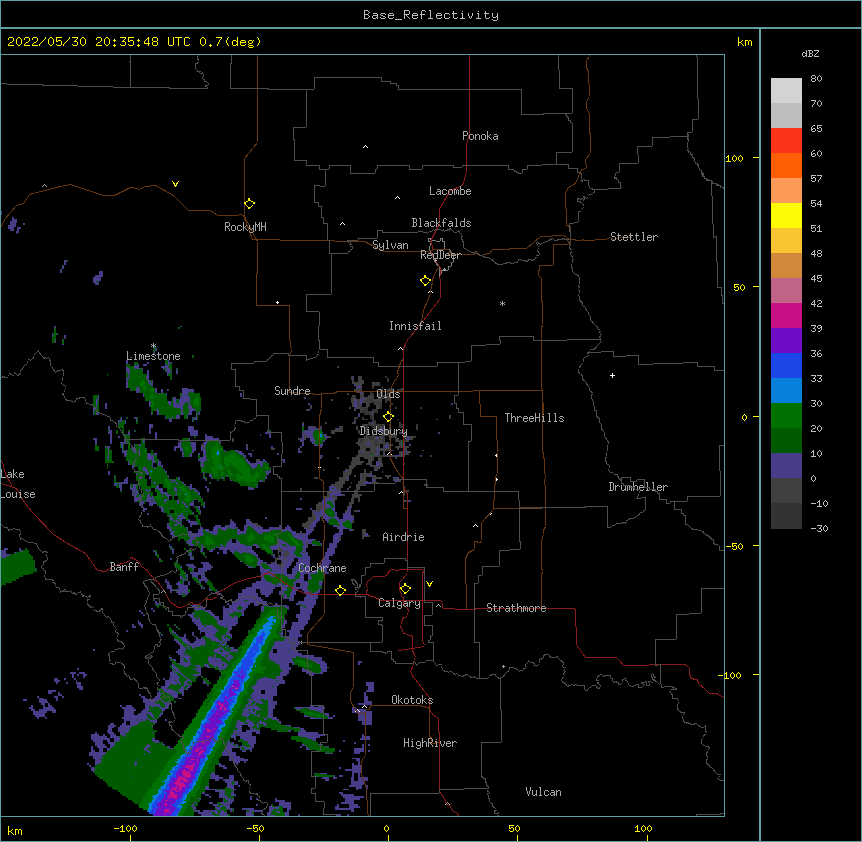Click the Drumheller label
862x842 pixels.
638,487
